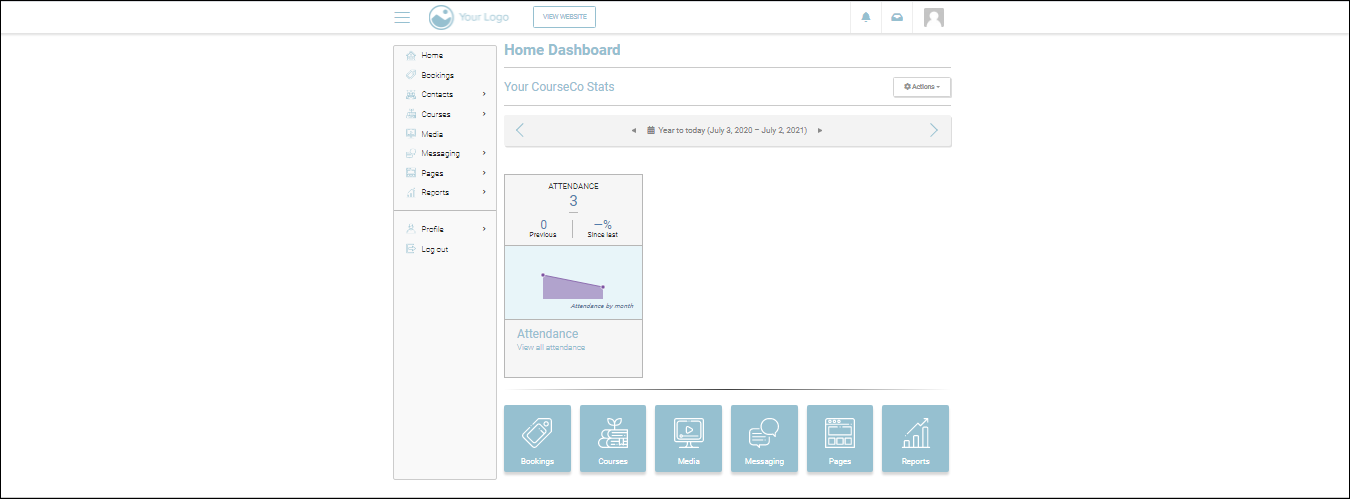The height and width of the screenshot is (499, 1350).
Task: Select Log out in the sidebar
Action: pyautogui.click(x=434, y=249)
